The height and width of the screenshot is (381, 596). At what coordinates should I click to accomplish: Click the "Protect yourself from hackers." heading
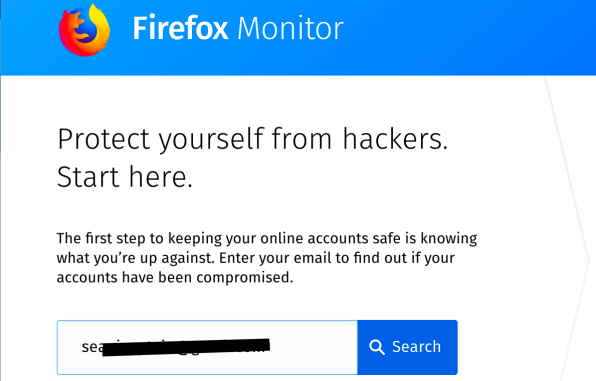point(252,140)
